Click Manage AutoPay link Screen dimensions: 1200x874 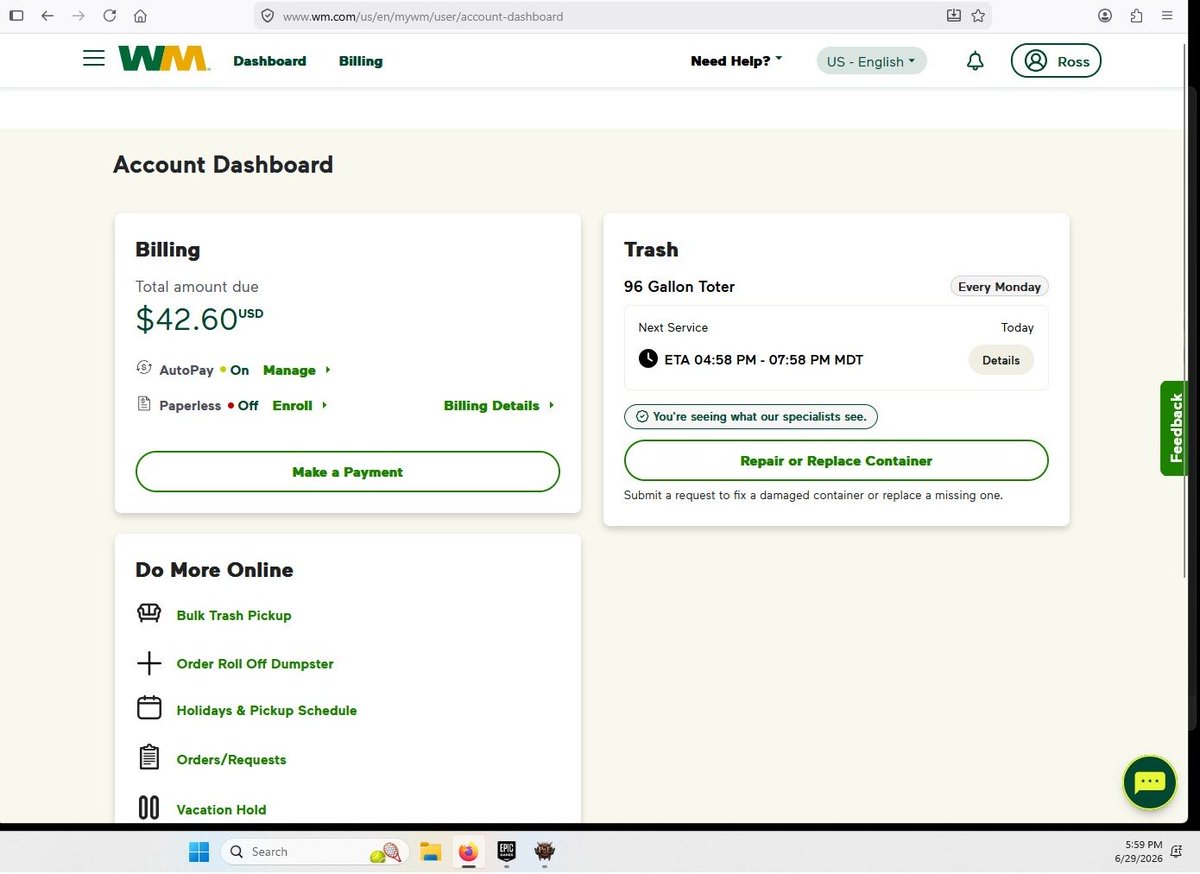pos(296,370)
